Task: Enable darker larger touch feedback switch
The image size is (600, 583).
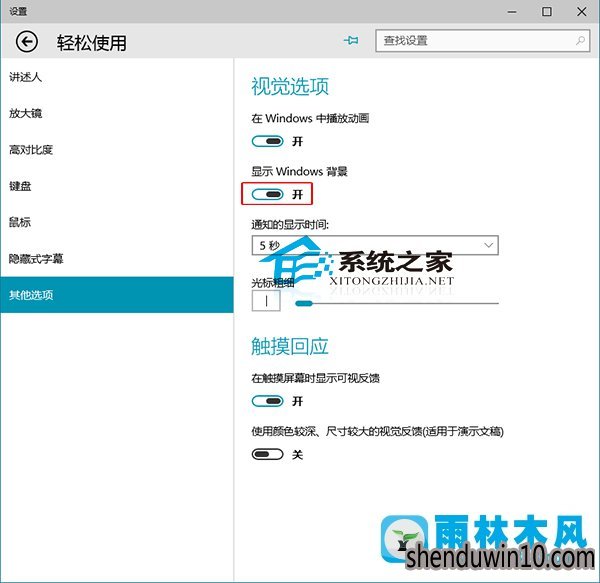Action: click(267, 454)
